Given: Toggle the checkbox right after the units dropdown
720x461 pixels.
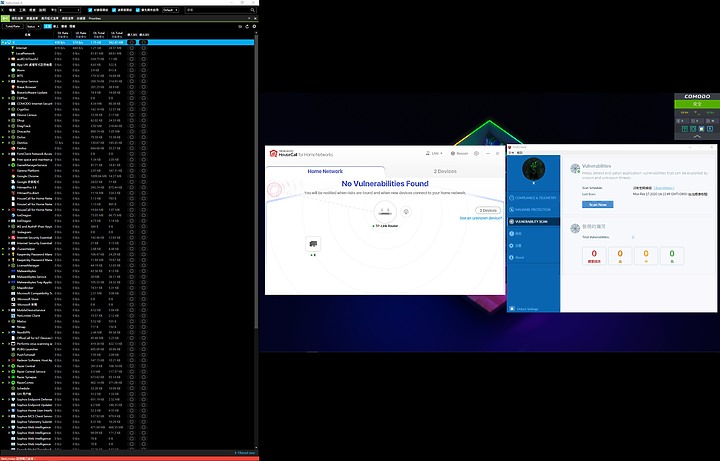Looking at the screenshot, I should [x=90, y=10].
